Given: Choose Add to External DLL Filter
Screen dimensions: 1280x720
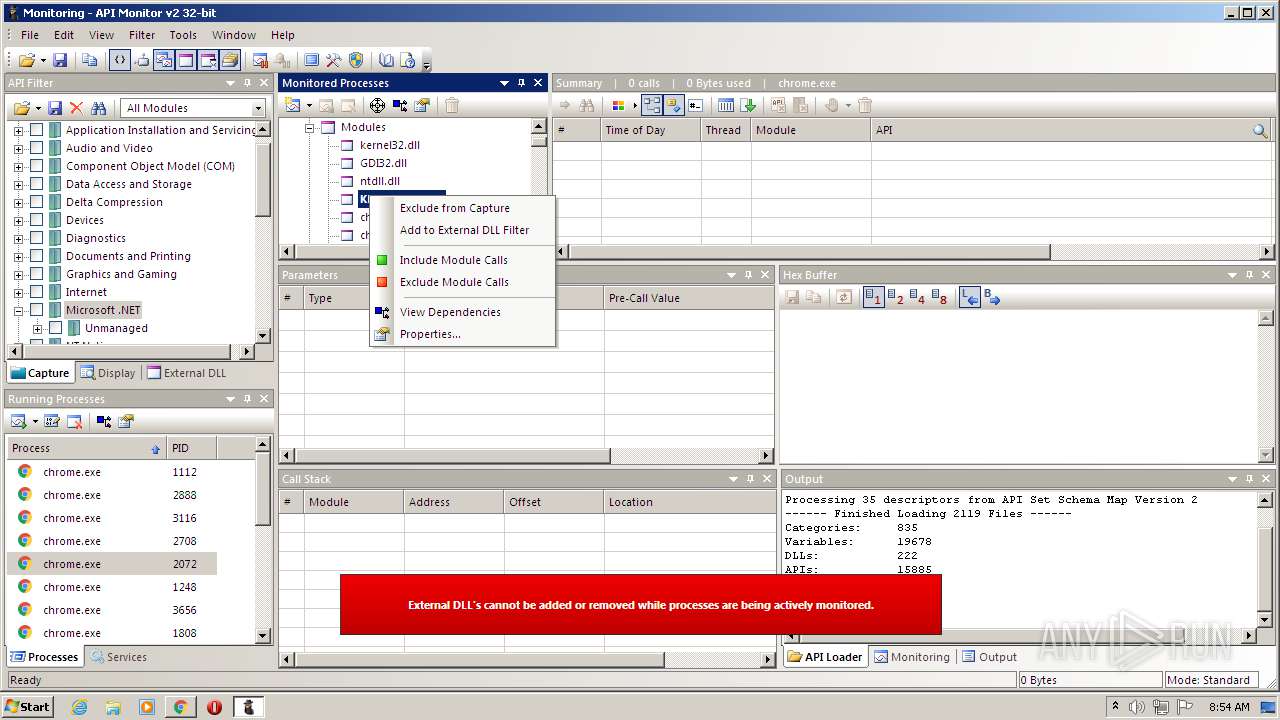Looking at the screenshot, I should [x=465, y=230].
